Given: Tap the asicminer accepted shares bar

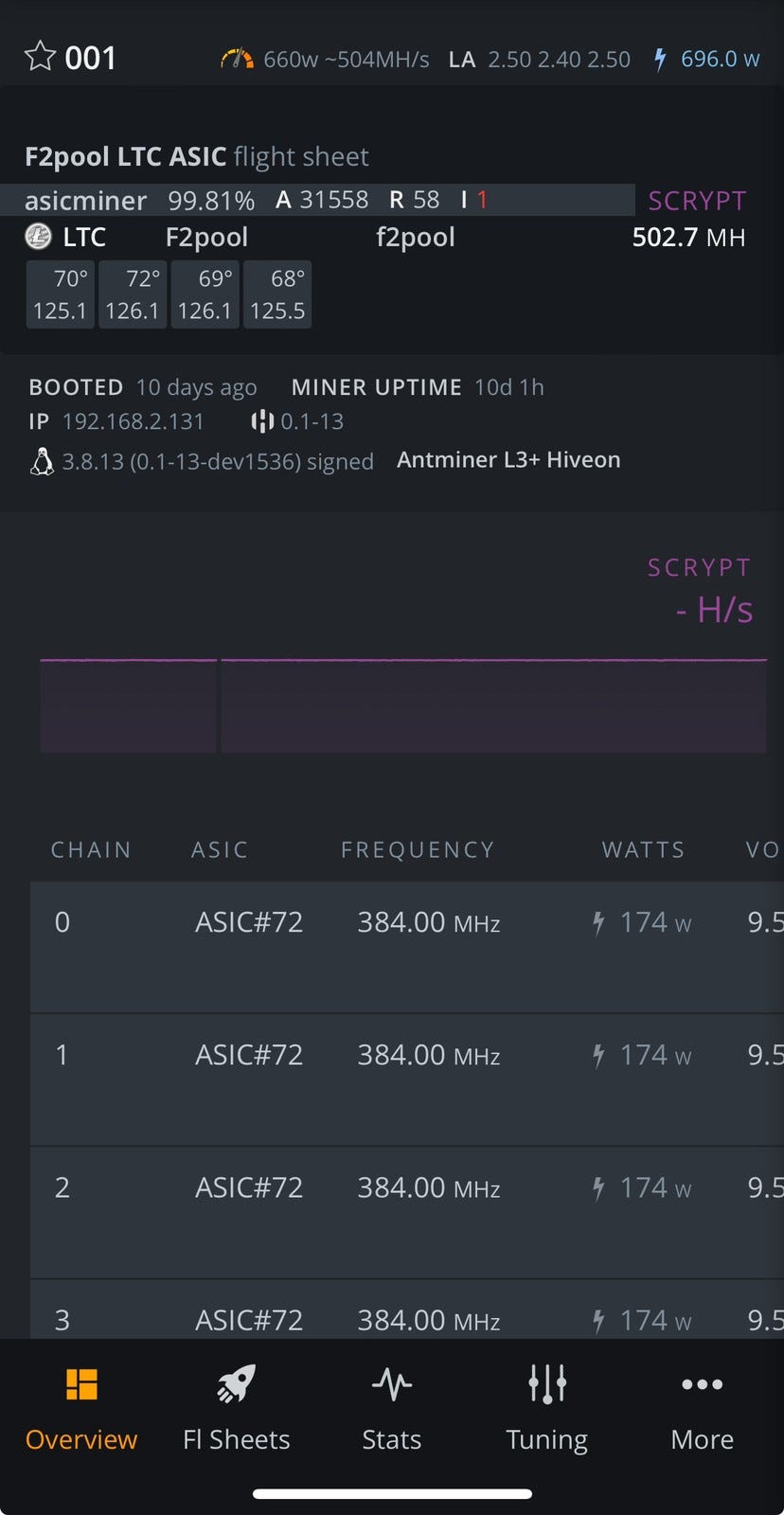Looking at the screenshot, I should pyautogui.click(x=317, y=200).
